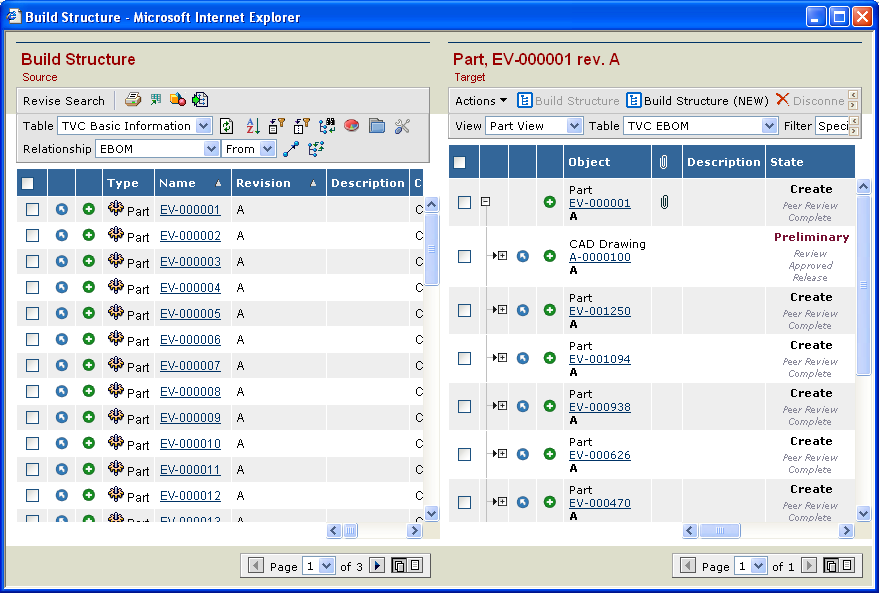Click the refresh table icon
This screenshot has height=593, width=879.
[x=227, y=126]
